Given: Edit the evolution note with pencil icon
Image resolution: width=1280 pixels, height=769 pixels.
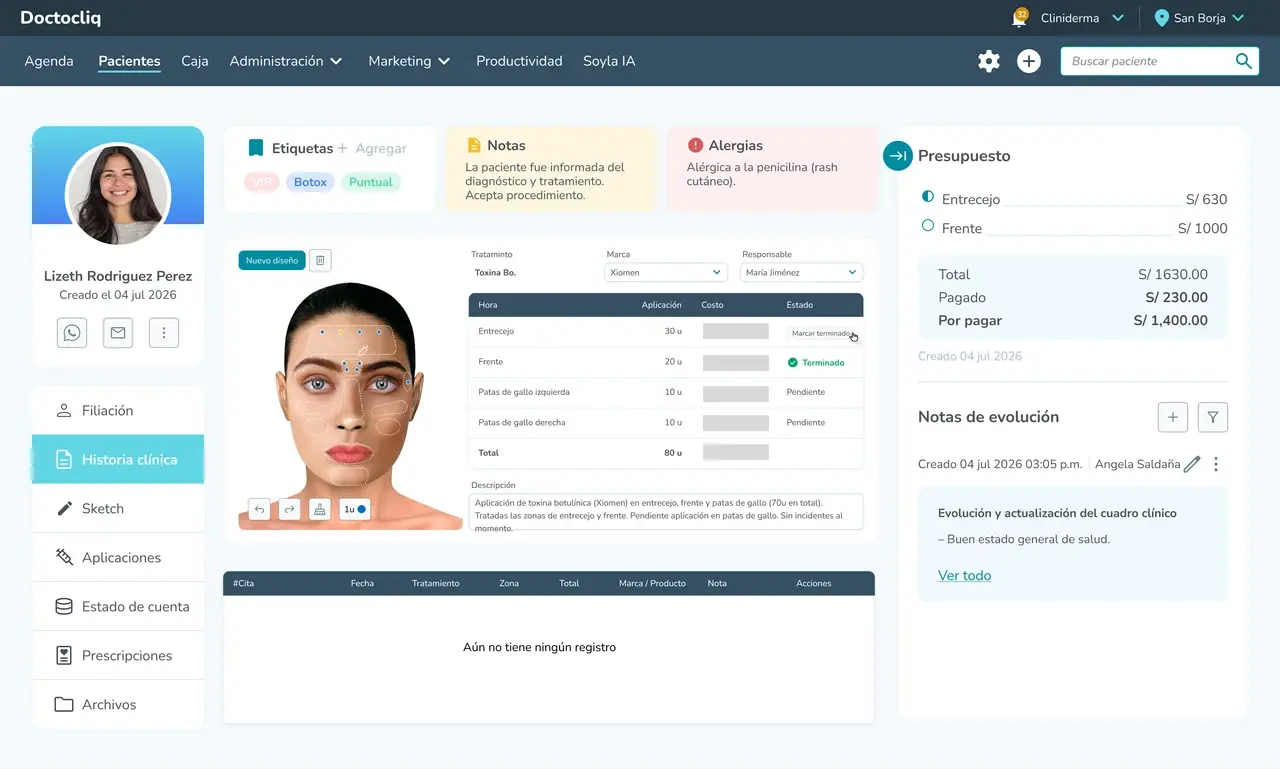Looking at the screenshot, I should tap(1192, 464).
